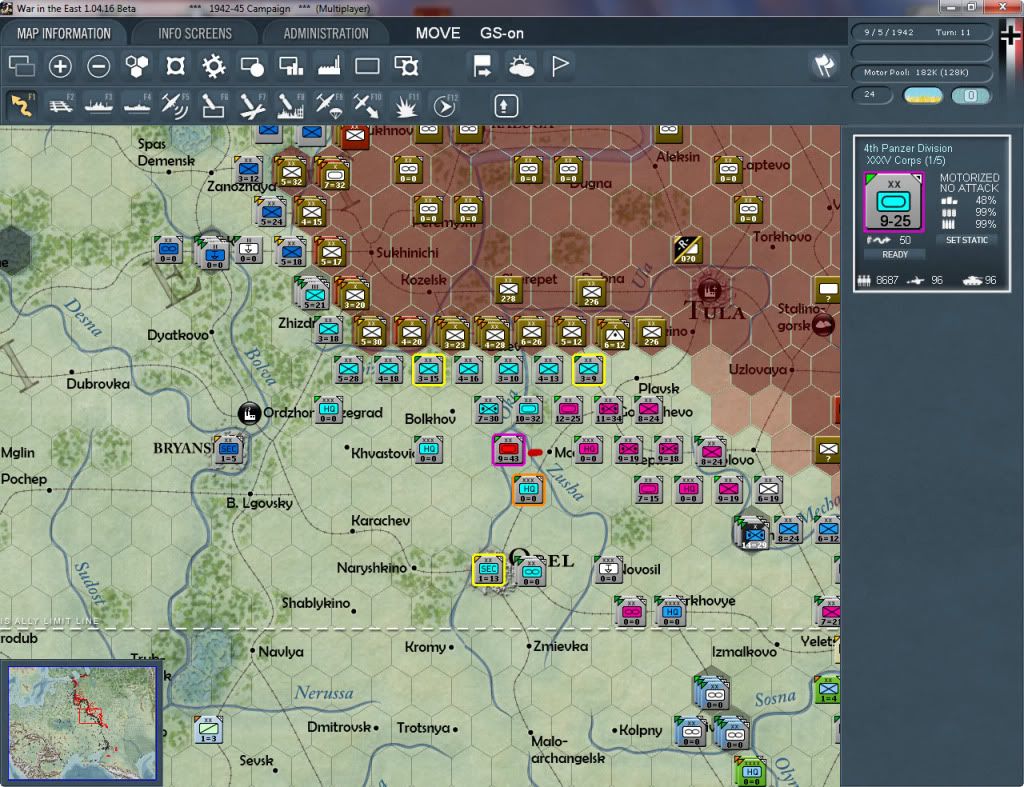Toggle the factory display icon
Image resolution: width=1024 pixels, height=787 pixels.
pos(329,66)
